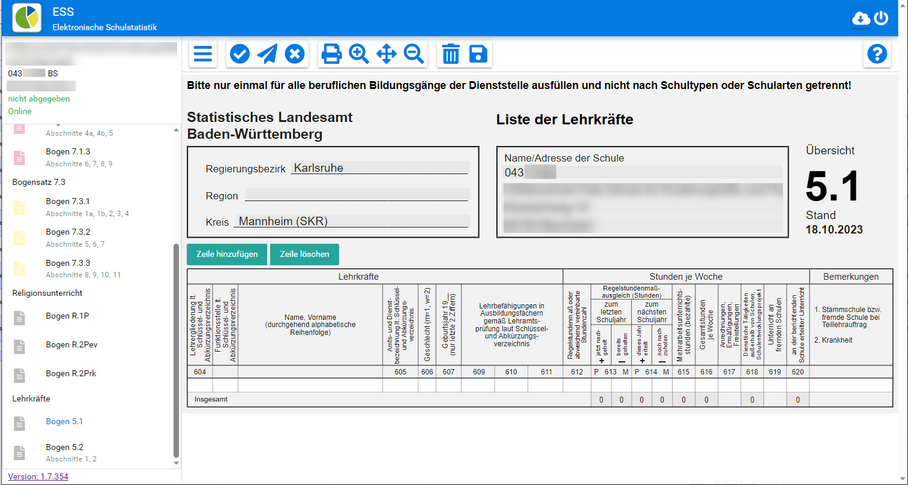
Task: Open help with question mark icon
Action: (877, 54)
